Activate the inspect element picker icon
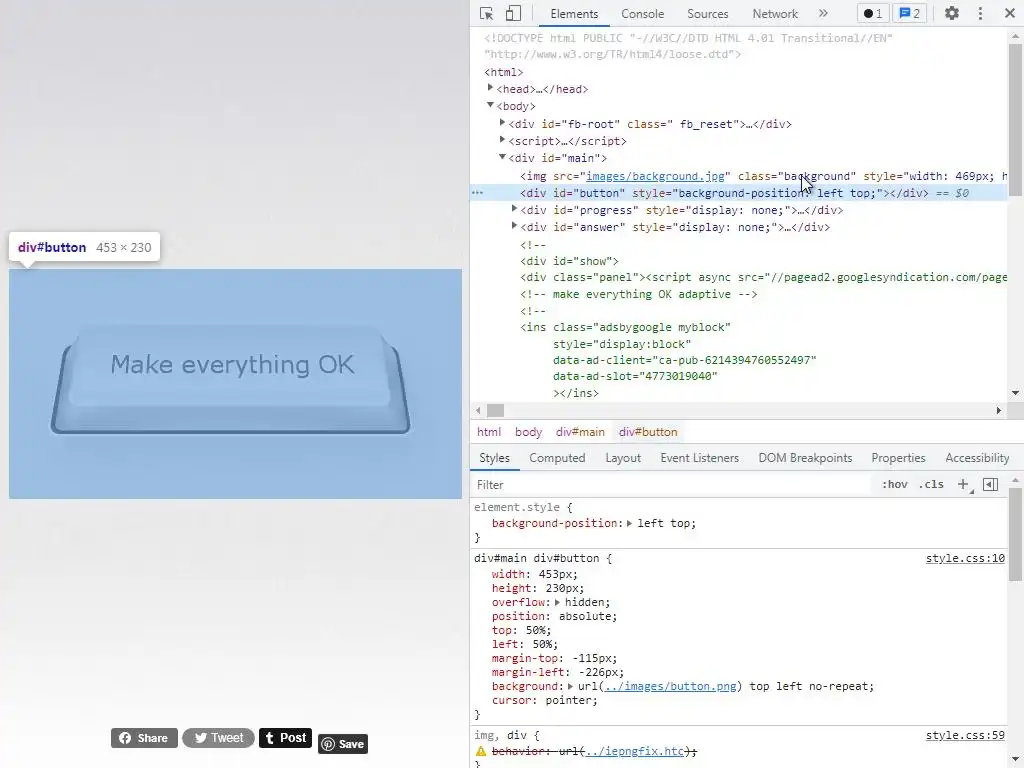1024x768 pixels. 487,13
